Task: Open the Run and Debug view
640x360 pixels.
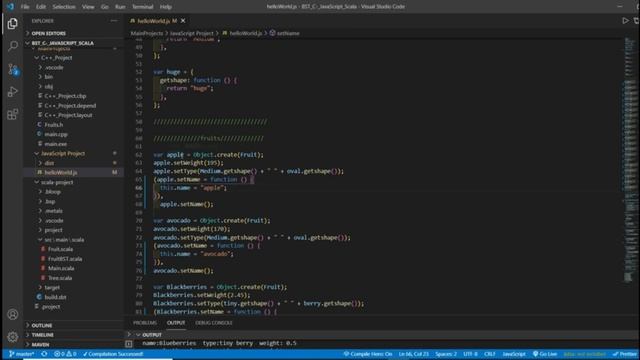Action: click(13, 91)
